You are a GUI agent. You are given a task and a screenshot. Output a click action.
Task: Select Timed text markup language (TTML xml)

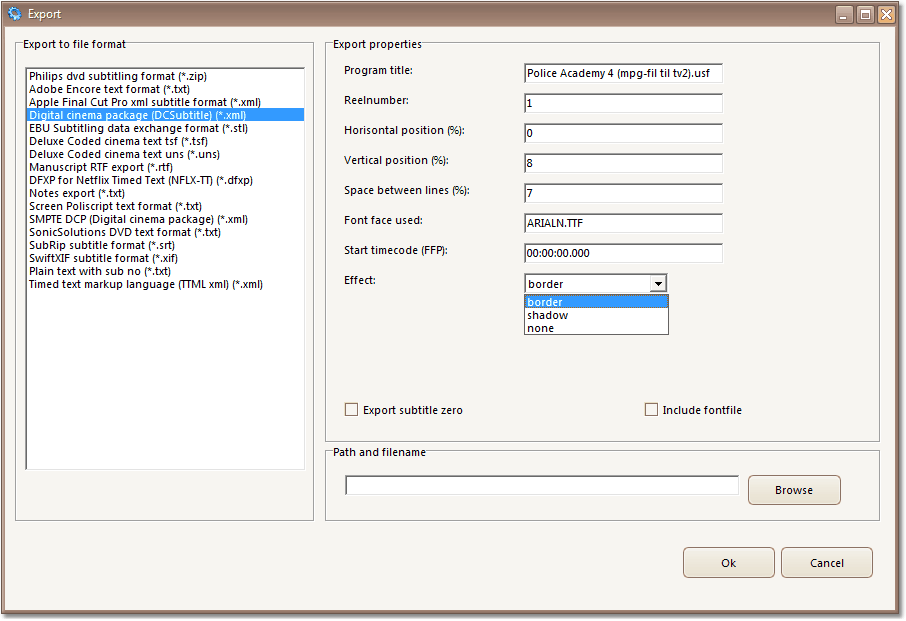pos(165,284)
